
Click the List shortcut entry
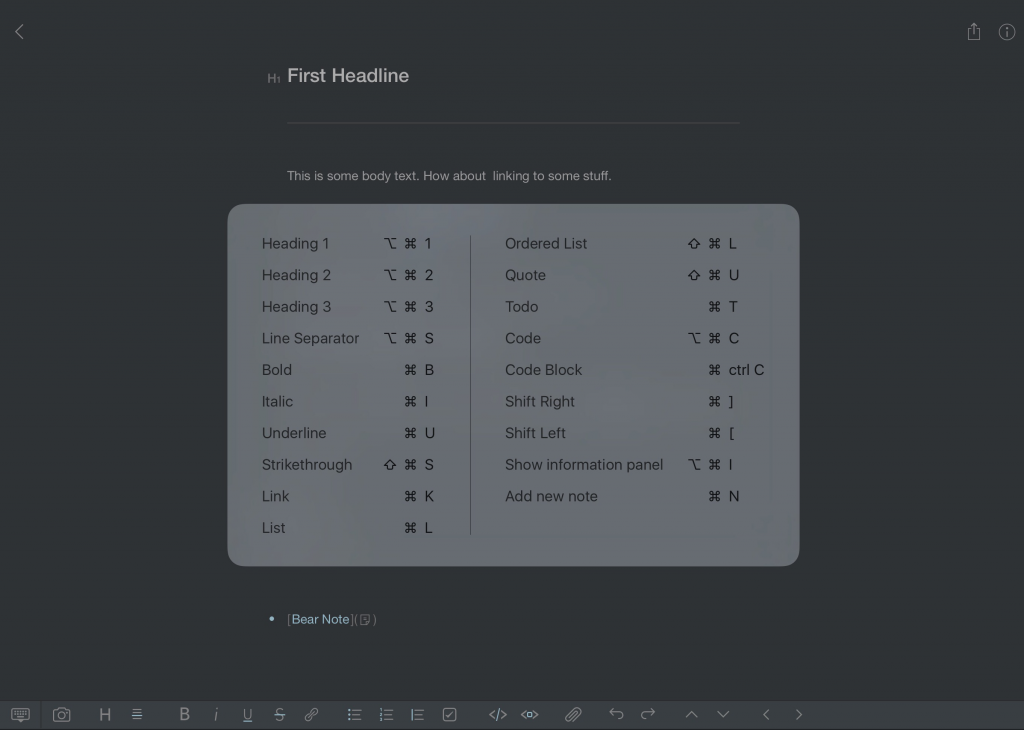click(347, 528)
